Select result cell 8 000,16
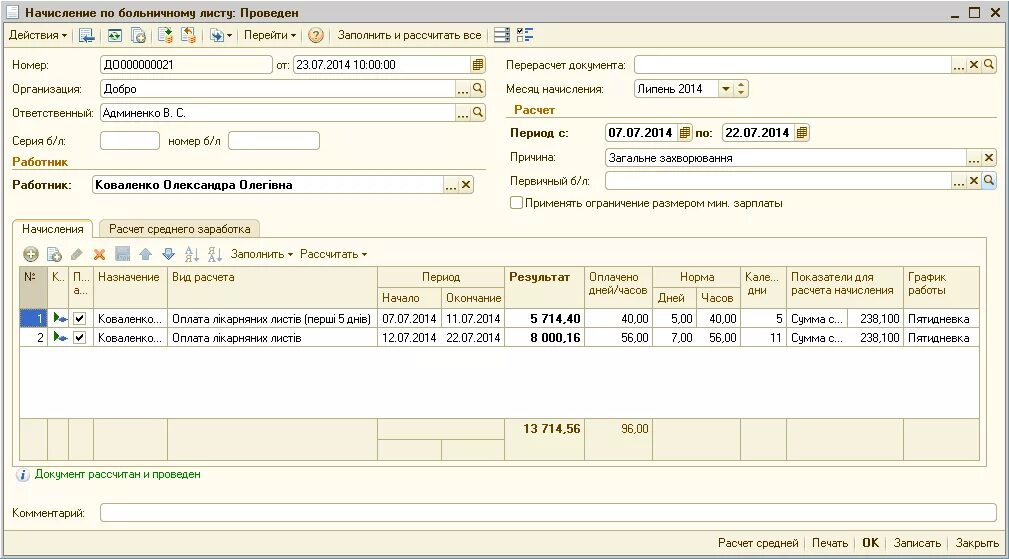 (544, 338)
